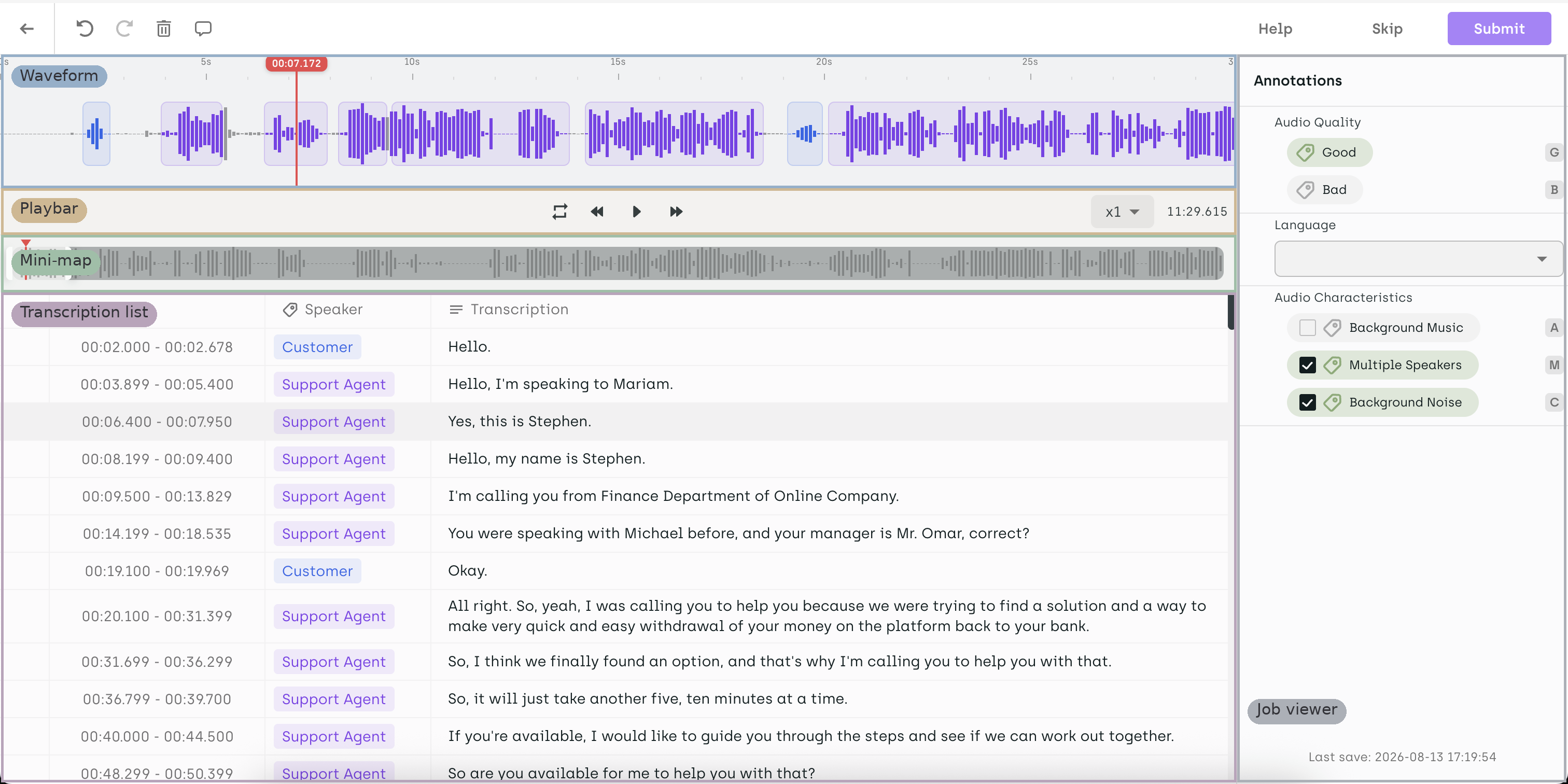Select the 00:09.500 - 00:13.829 timestamp

pyautogui.click(x=157, y=496)
